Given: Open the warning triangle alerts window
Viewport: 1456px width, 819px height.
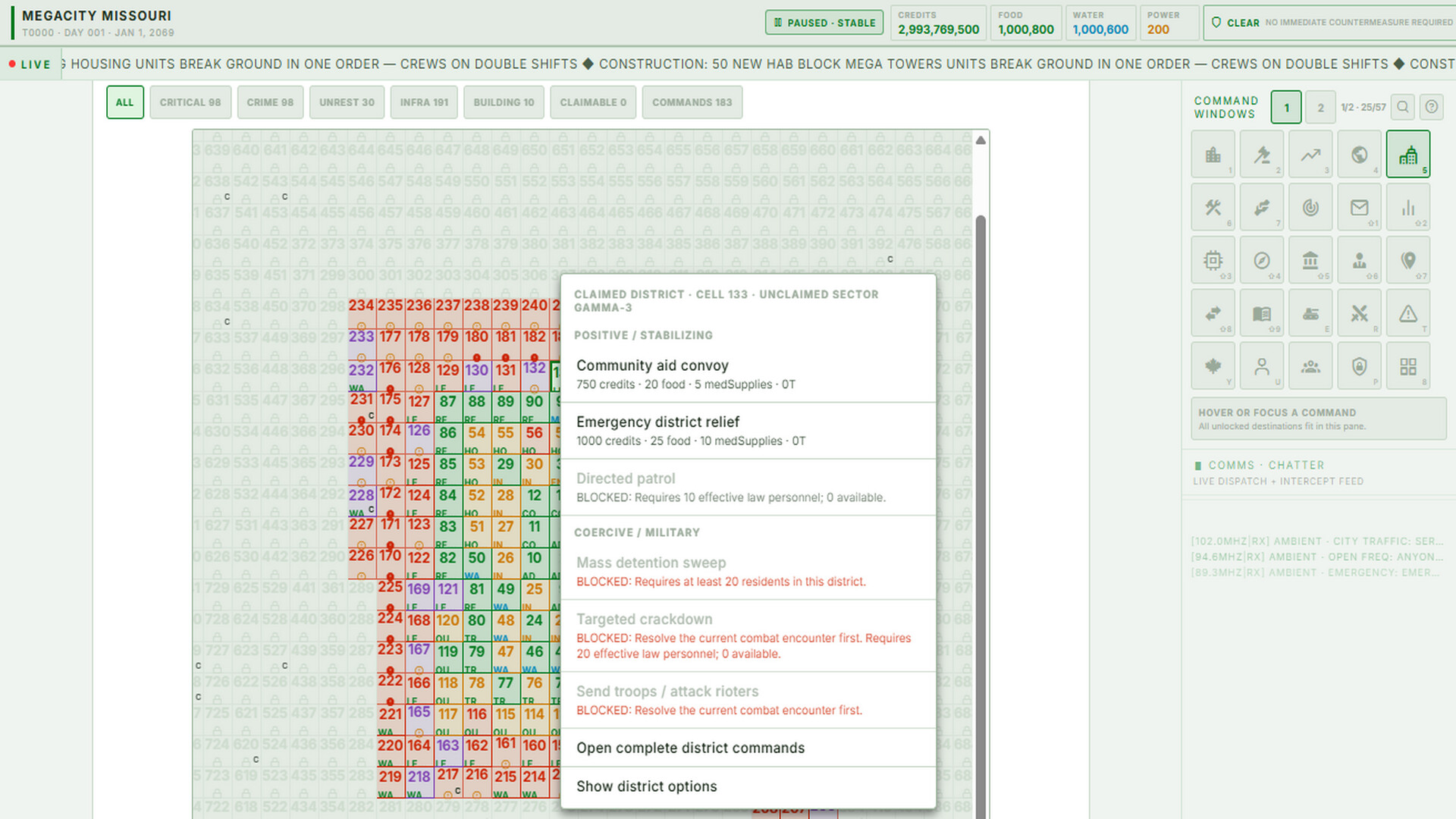Looking at the screenshot, I should pyautogui.click(x=1408, y=313).
